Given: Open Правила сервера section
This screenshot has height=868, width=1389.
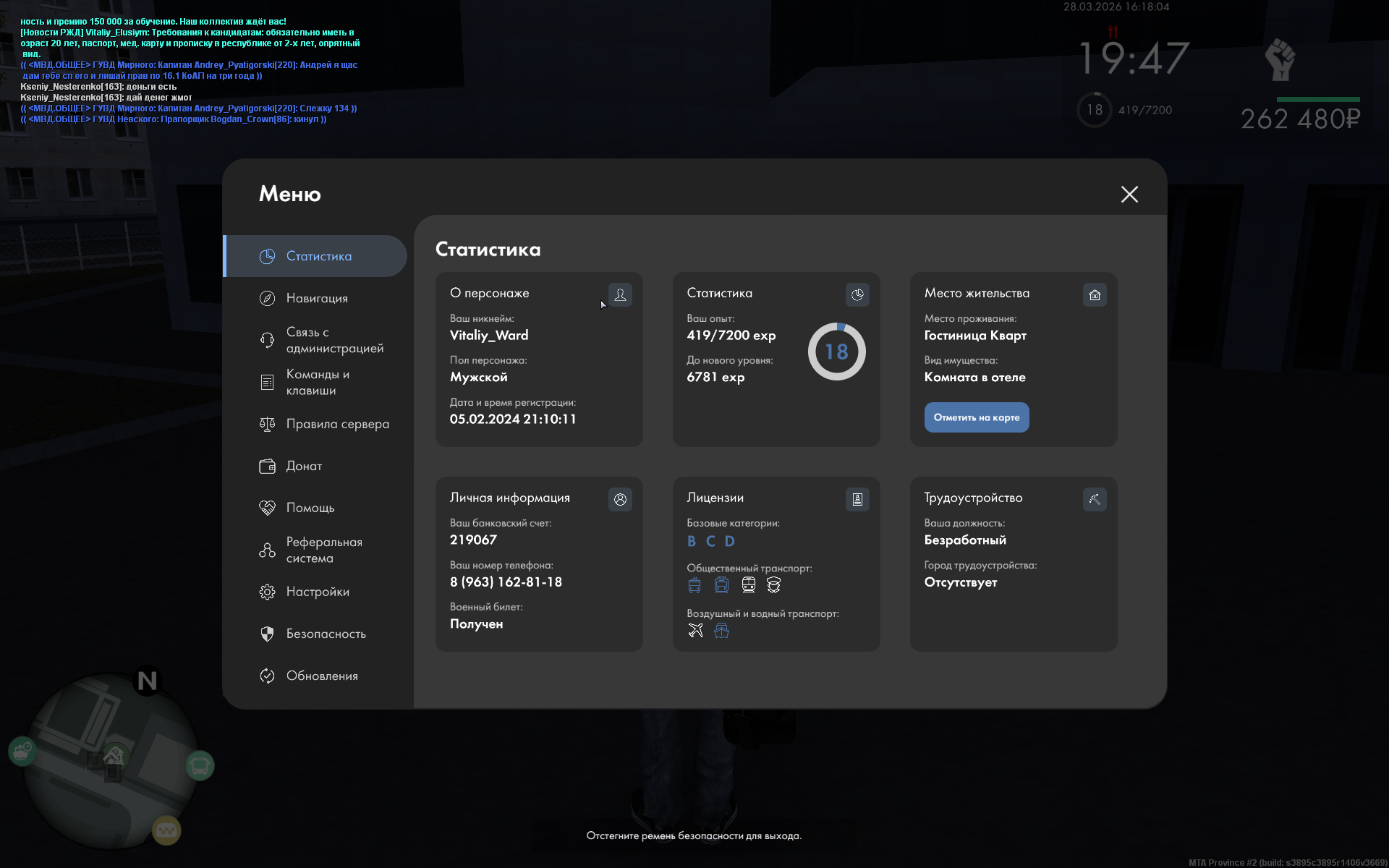Looking at the screenshot, I should 337,424.
